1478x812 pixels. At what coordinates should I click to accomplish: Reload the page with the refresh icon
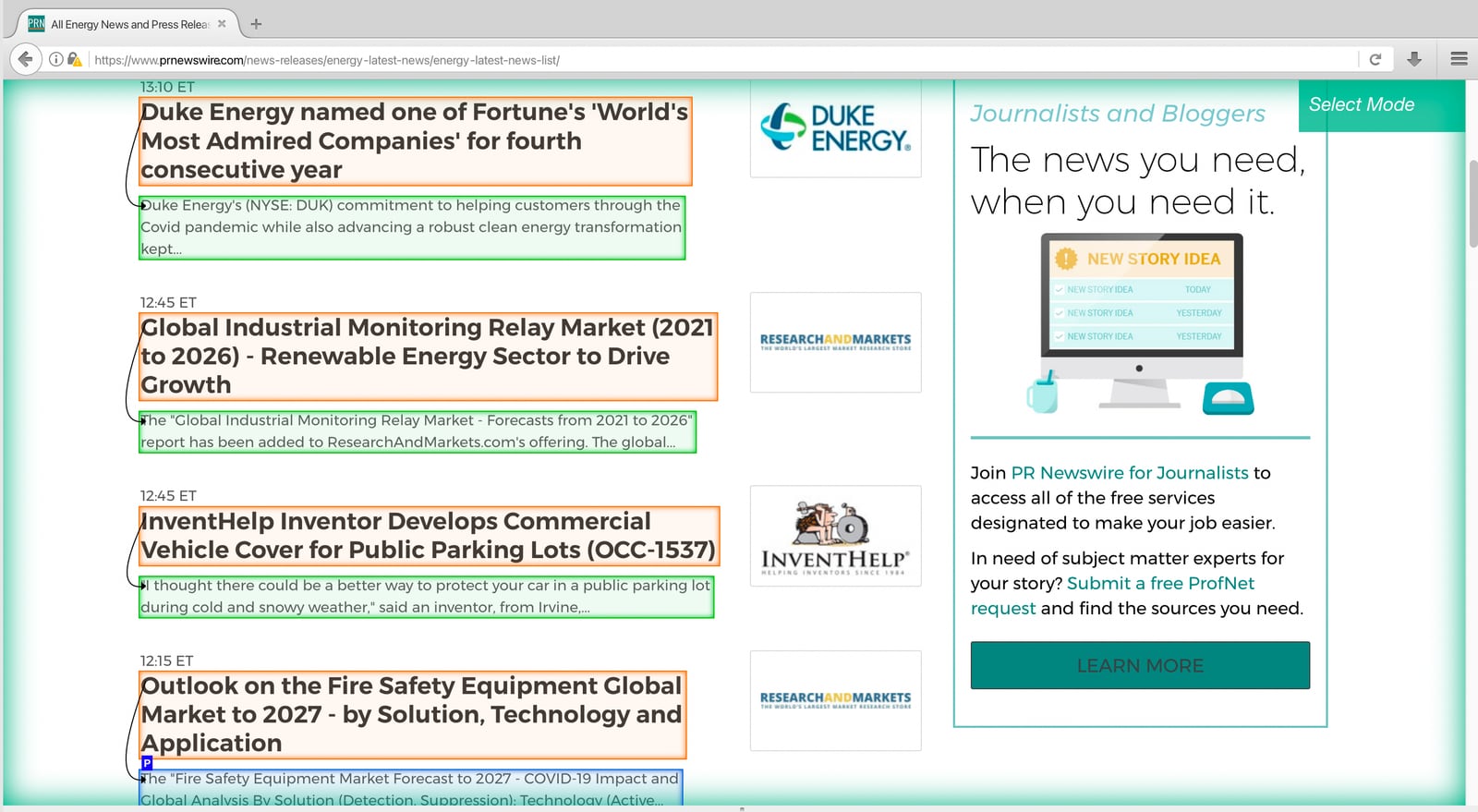coord(1375,59)
